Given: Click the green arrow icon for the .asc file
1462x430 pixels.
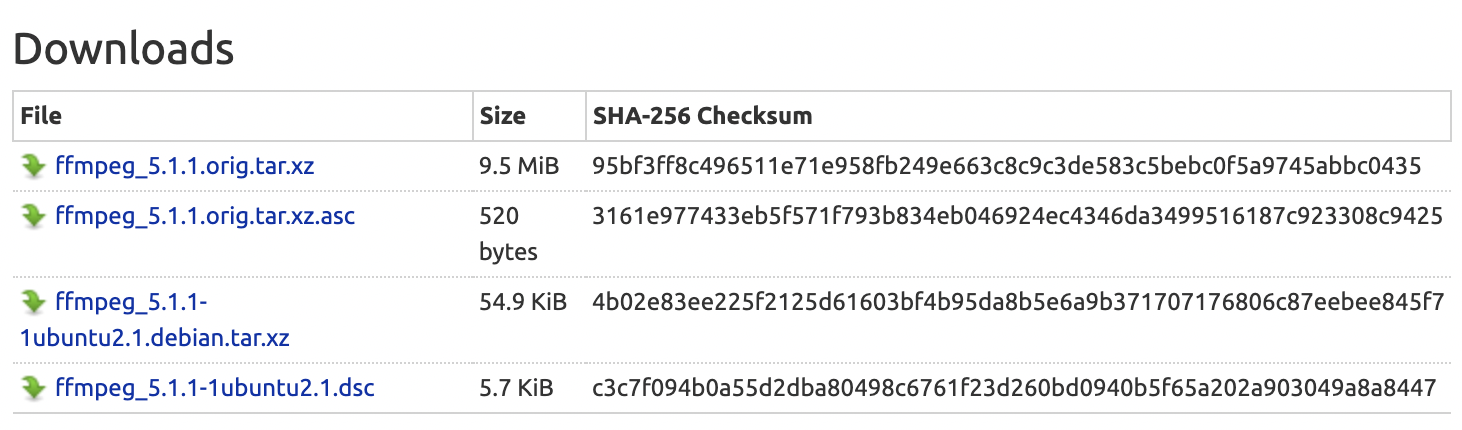Looking at the screenshot, I should click(x=34, y=216).
